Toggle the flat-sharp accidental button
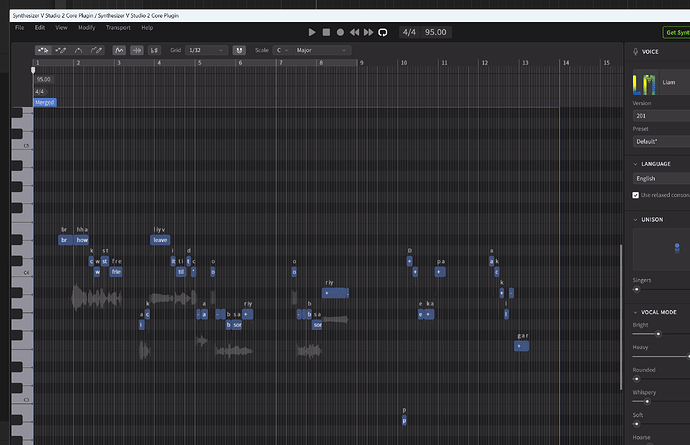 [x=154, y=51]
